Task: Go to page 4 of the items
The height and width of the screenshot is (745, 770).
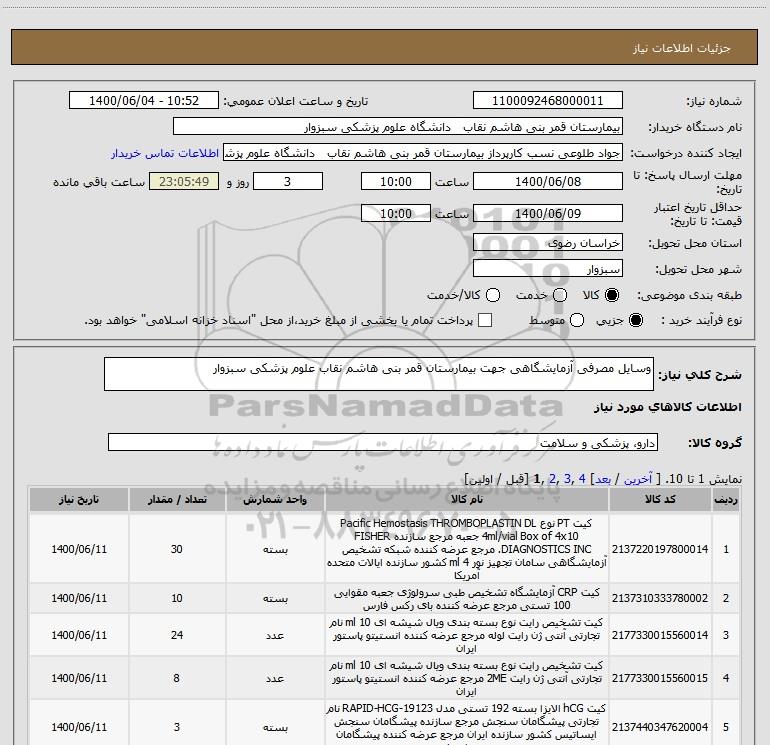Action: pos(582,478)
